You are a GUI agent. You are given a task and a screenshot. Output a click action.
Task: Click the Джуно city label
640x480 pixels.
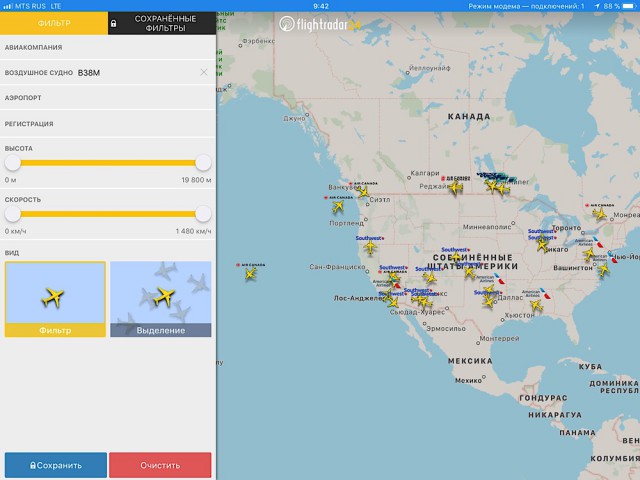[x=294, y=118]
